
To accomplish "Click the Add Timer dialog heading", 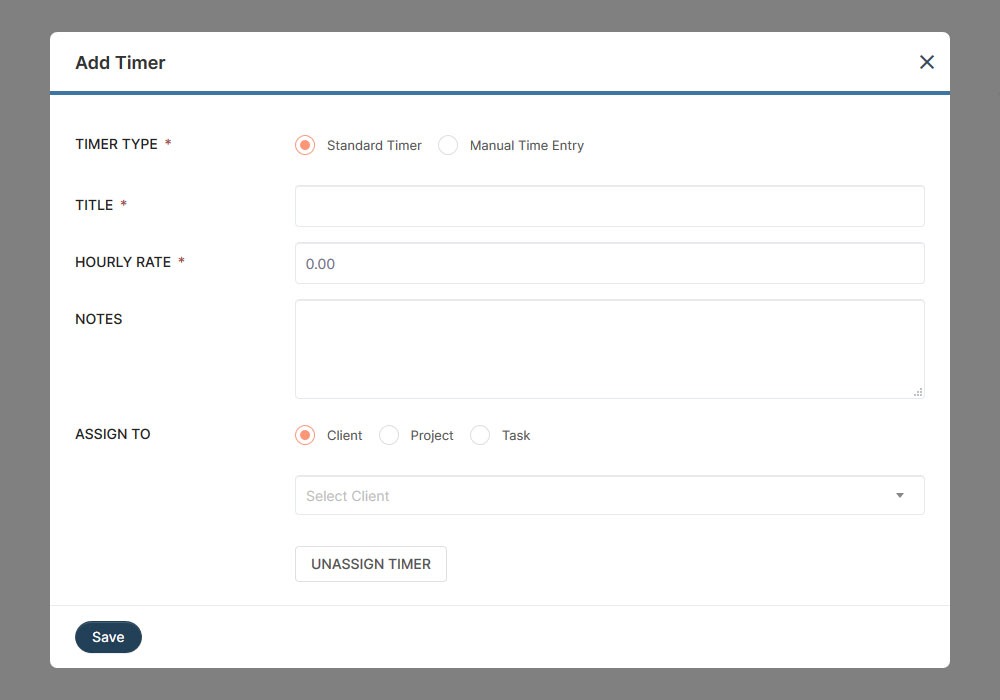I will tap(120, 62).
